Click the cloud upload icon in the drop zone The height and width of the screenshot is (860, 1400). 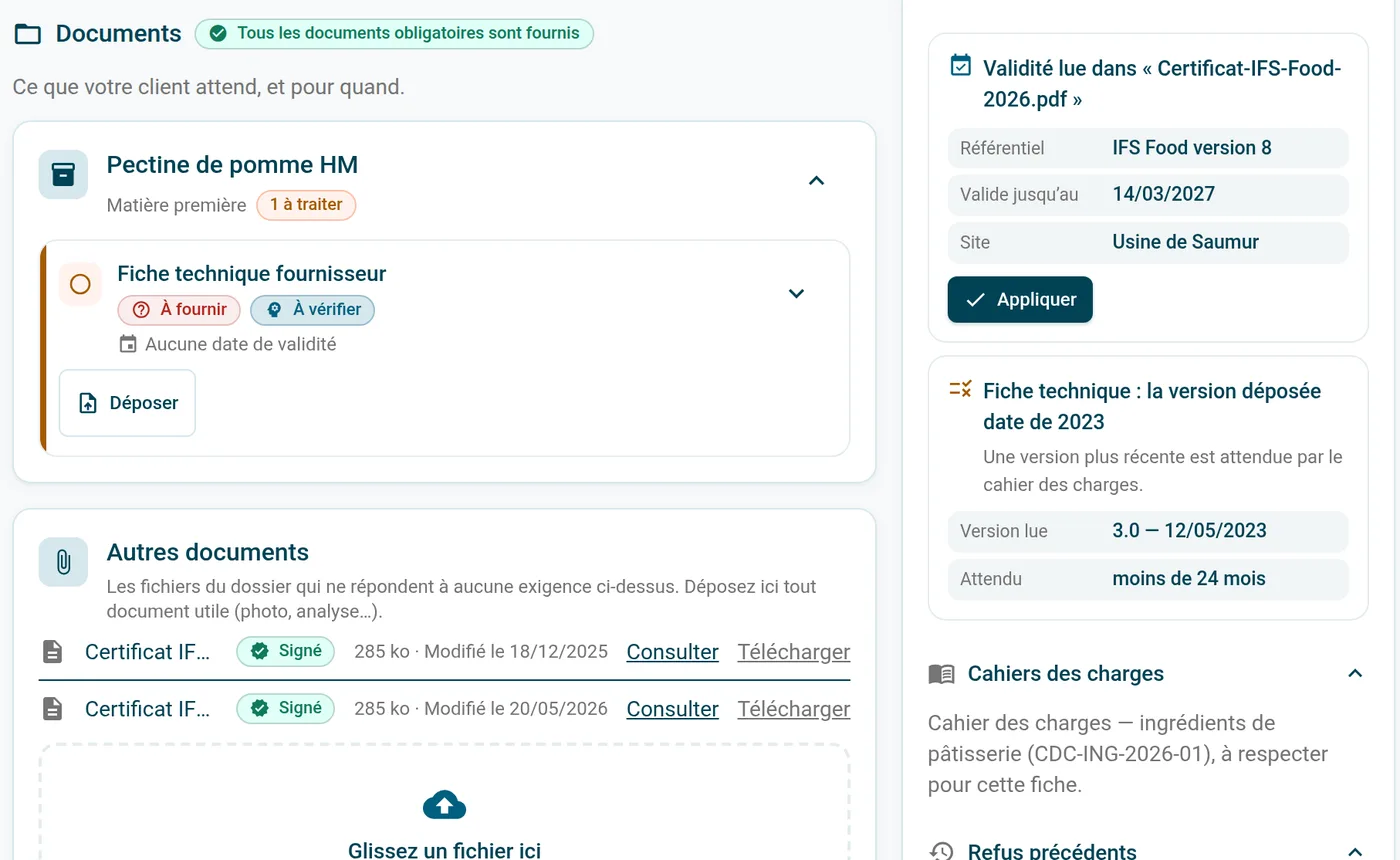click(444, 805)
